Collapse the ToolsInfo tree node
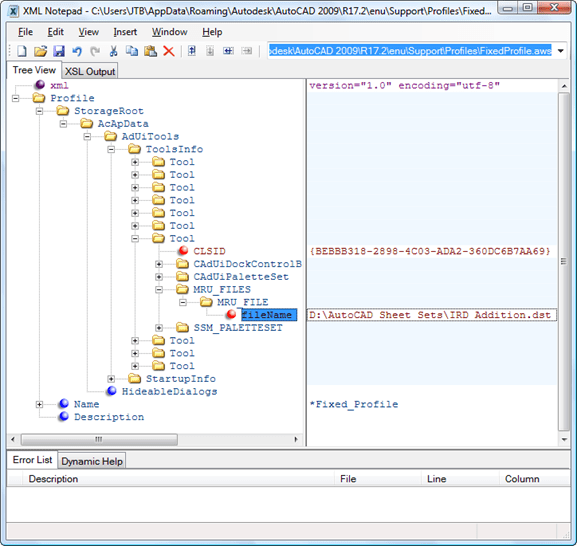 111,149
